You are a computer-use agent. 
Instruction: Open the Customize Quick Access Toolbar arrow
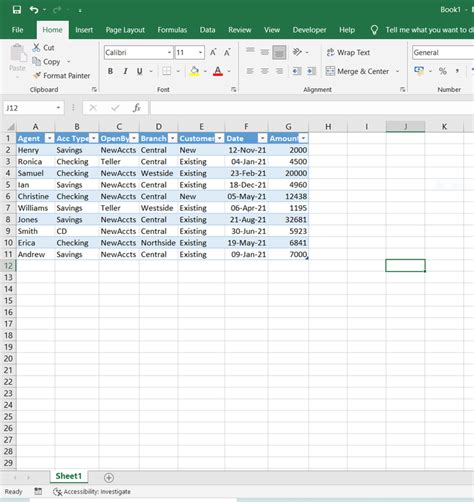(x=80, y=11)
